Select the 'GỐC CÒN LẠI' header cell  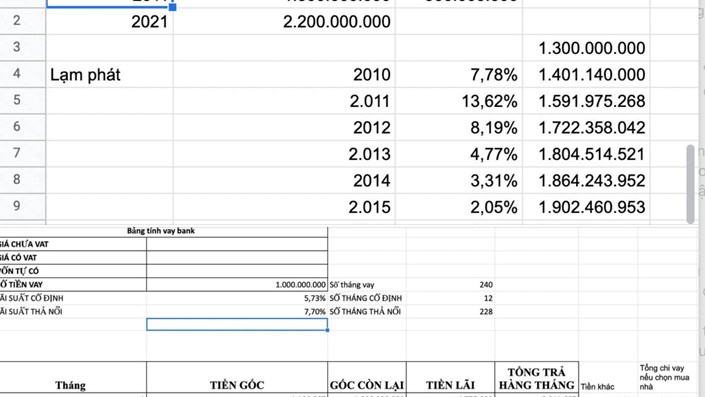tap(367, 377)
